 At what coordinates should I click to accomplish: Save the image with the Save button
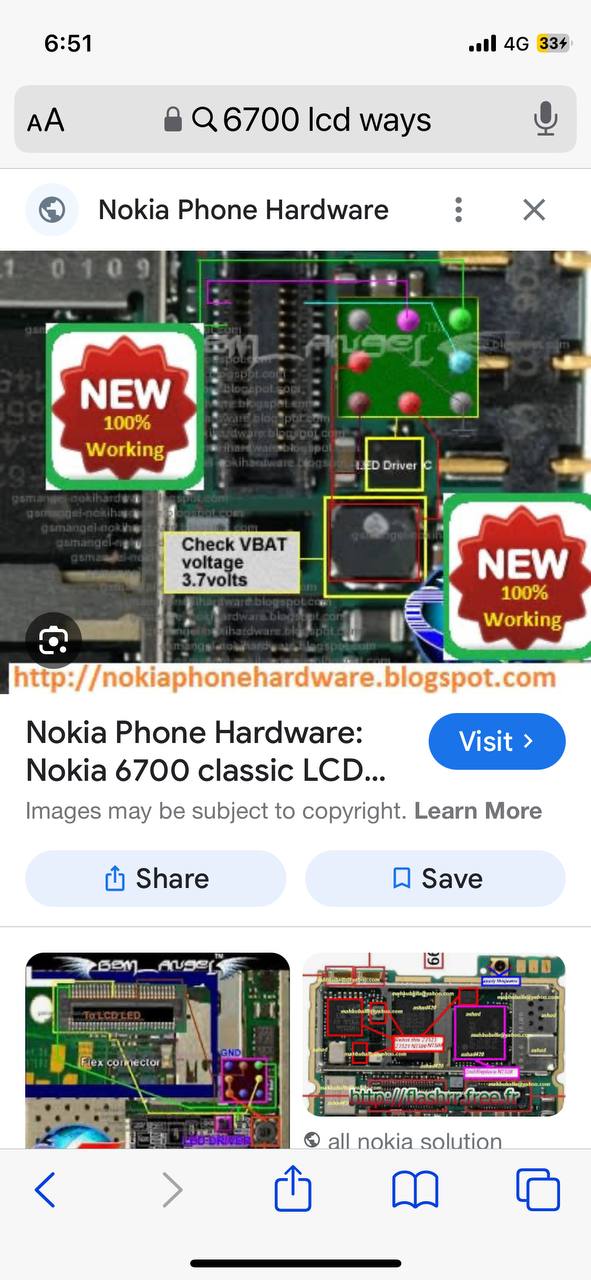point(435,878)
